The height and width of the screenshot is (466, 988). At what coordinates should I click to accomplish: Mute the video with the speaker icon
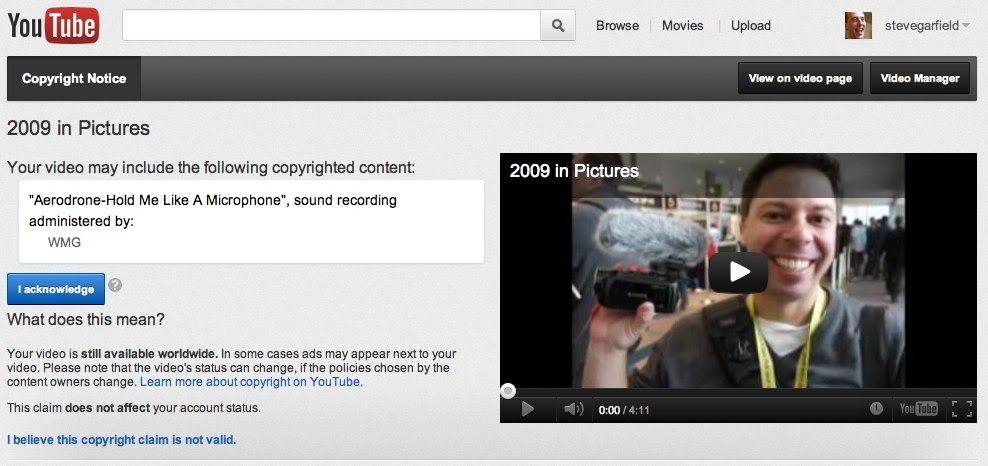(573, 409)
